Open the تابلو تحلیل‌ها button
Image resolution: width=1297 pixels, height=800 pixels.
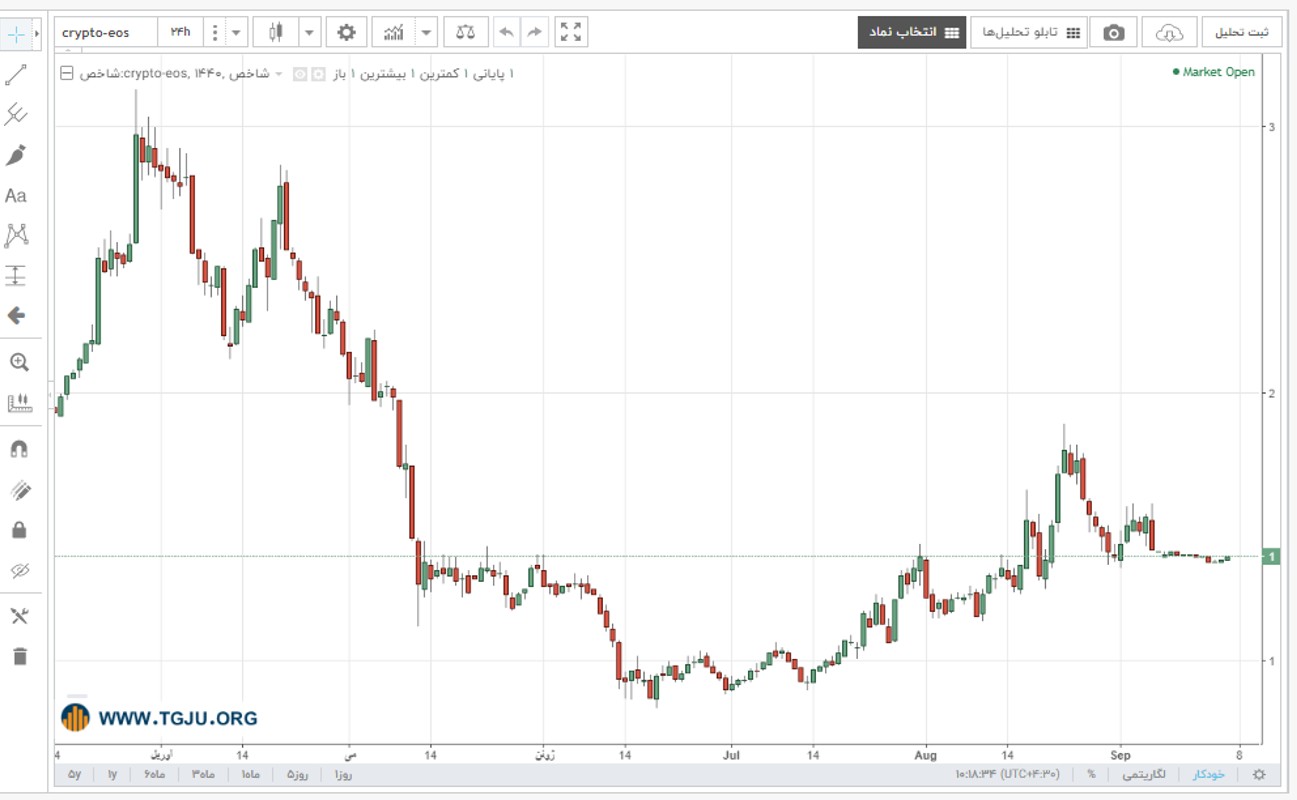click(1029, 32)
